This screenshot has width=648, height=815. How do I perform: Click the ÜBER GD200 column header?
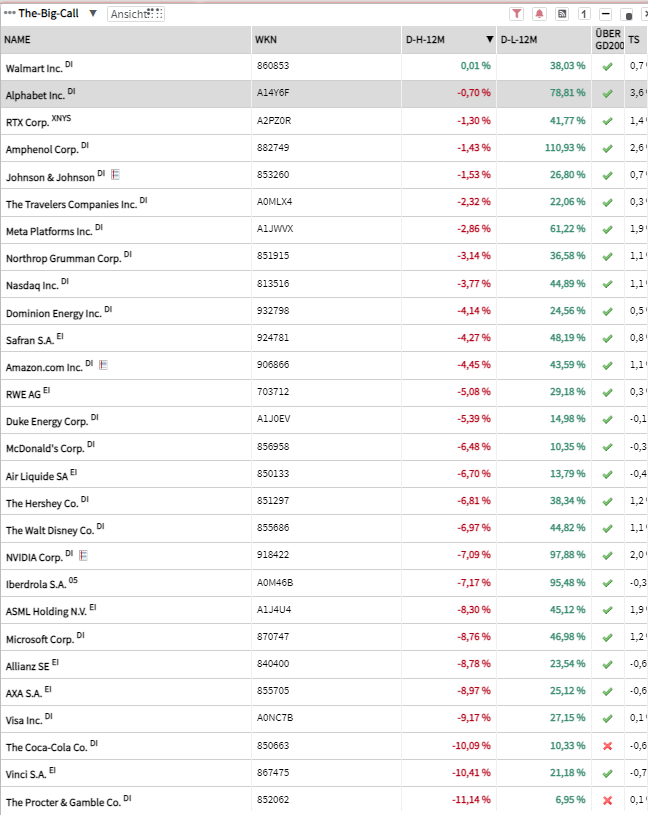click(x=607, y=40)
